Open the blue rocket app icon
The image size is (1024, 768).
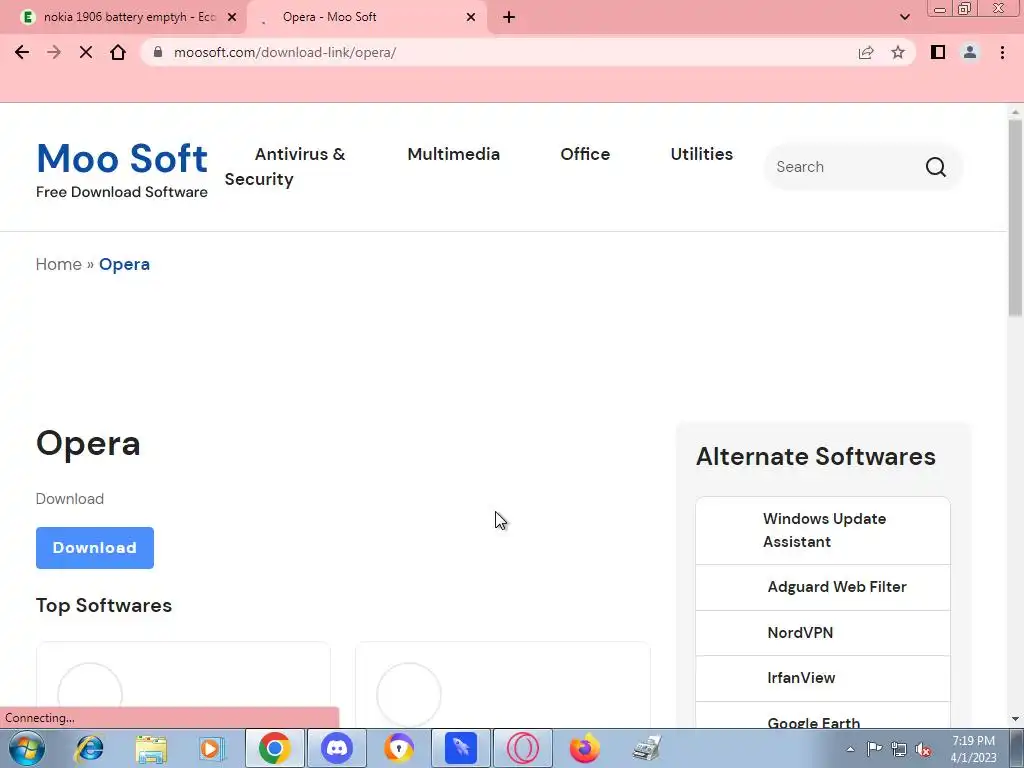pos(461,748)
